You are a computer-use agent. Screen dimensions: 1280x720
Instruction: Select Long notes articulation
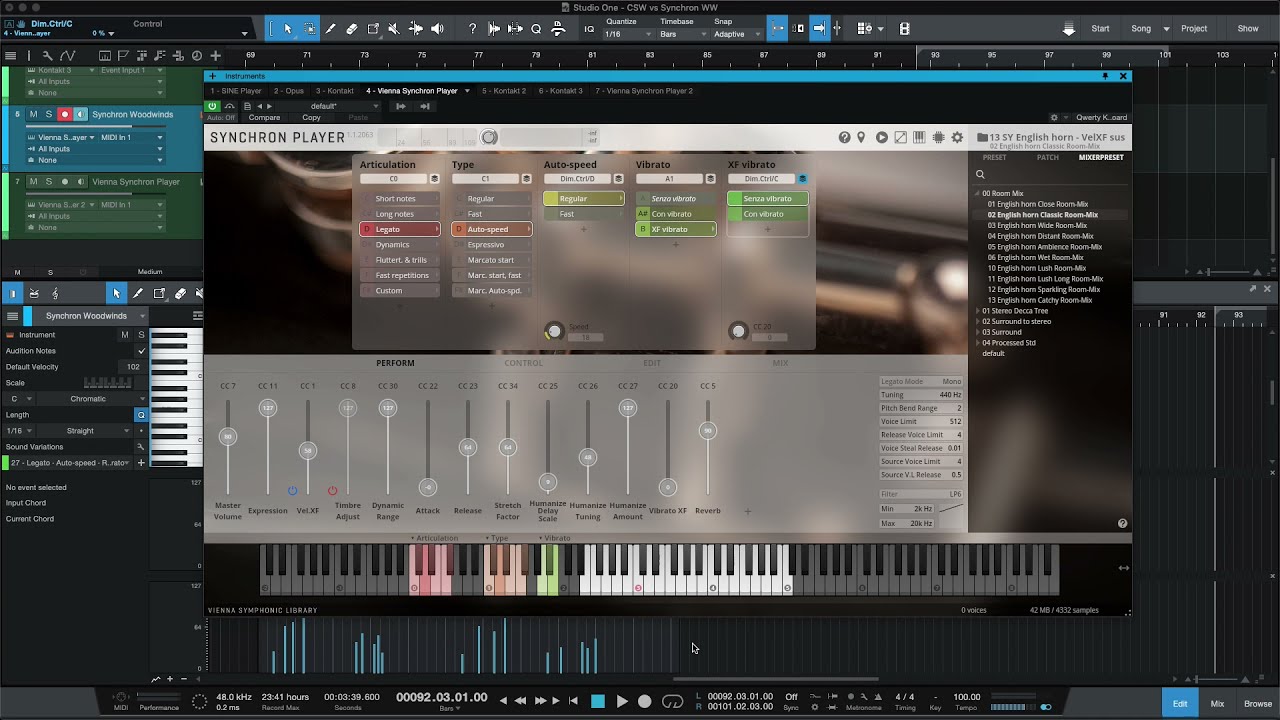click(x=400, y=214)
